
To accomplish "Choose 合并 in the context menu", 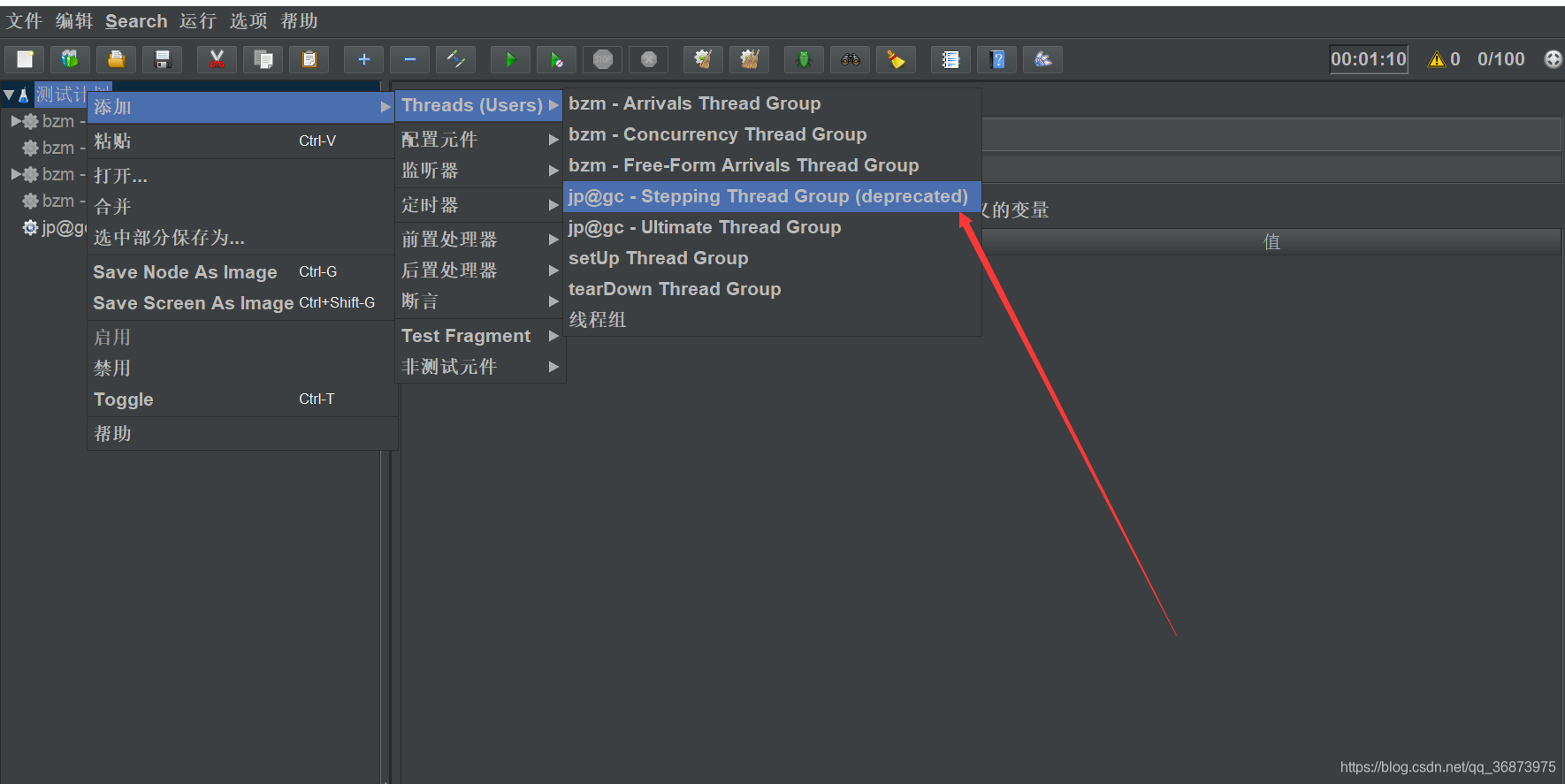I will (x=241, y=206).
